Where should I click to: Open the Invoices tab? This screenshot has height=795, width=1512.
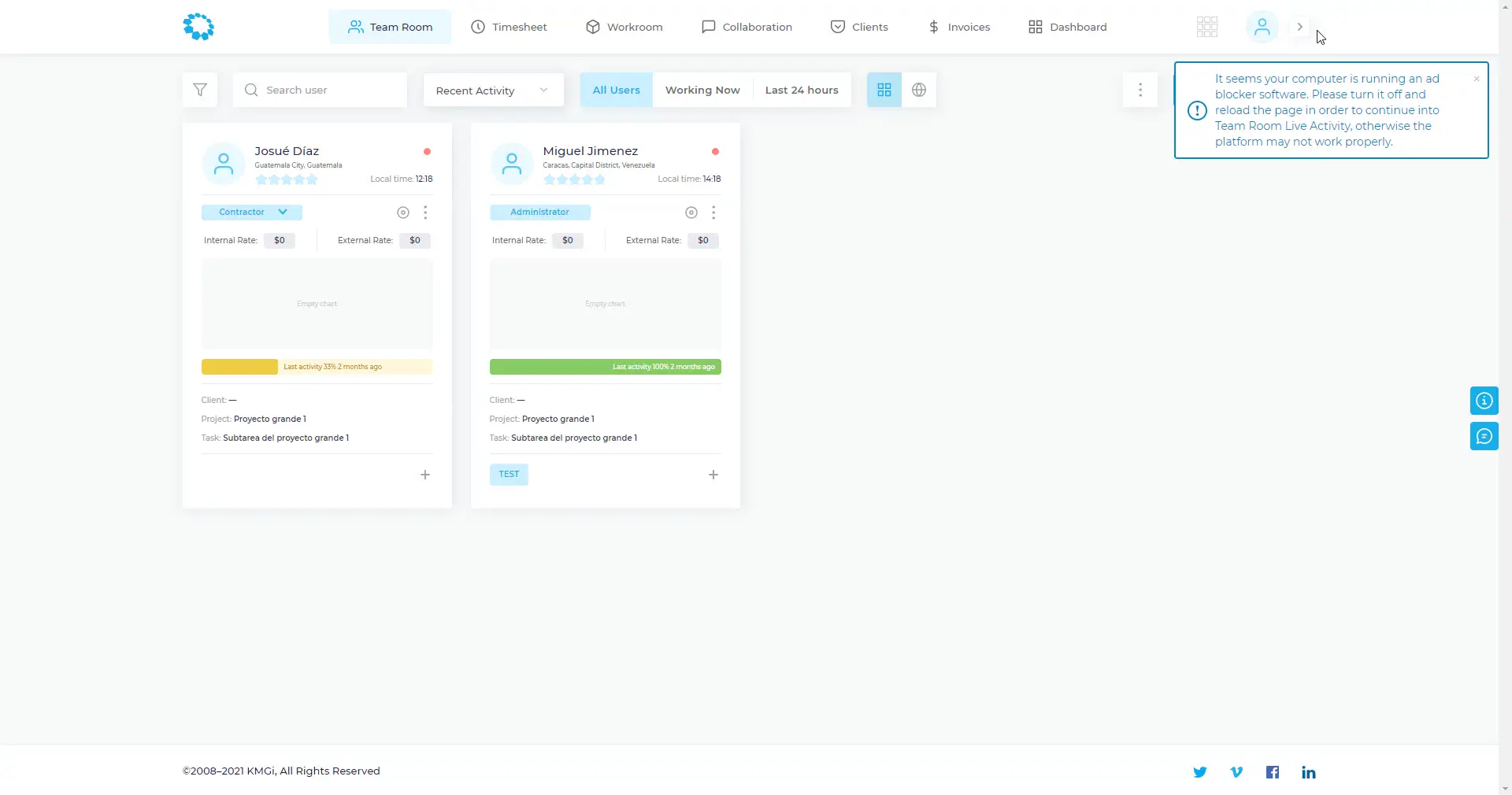958,27
